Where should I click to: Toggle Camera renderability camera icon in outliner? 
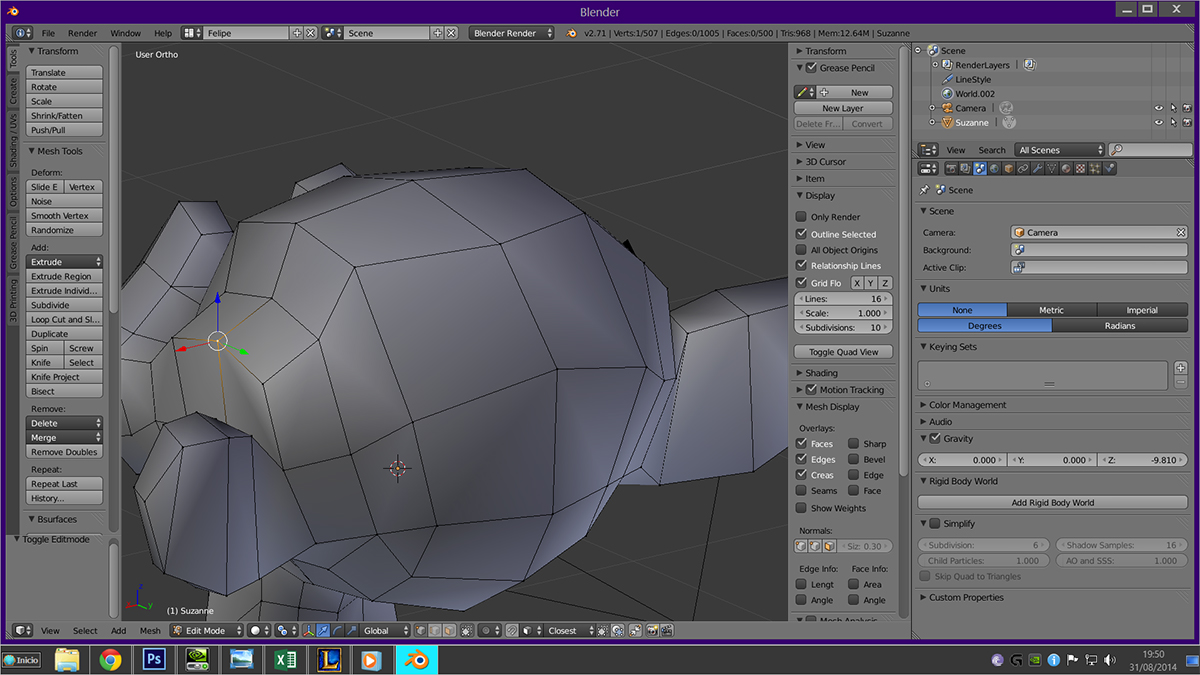[1187, 108]
